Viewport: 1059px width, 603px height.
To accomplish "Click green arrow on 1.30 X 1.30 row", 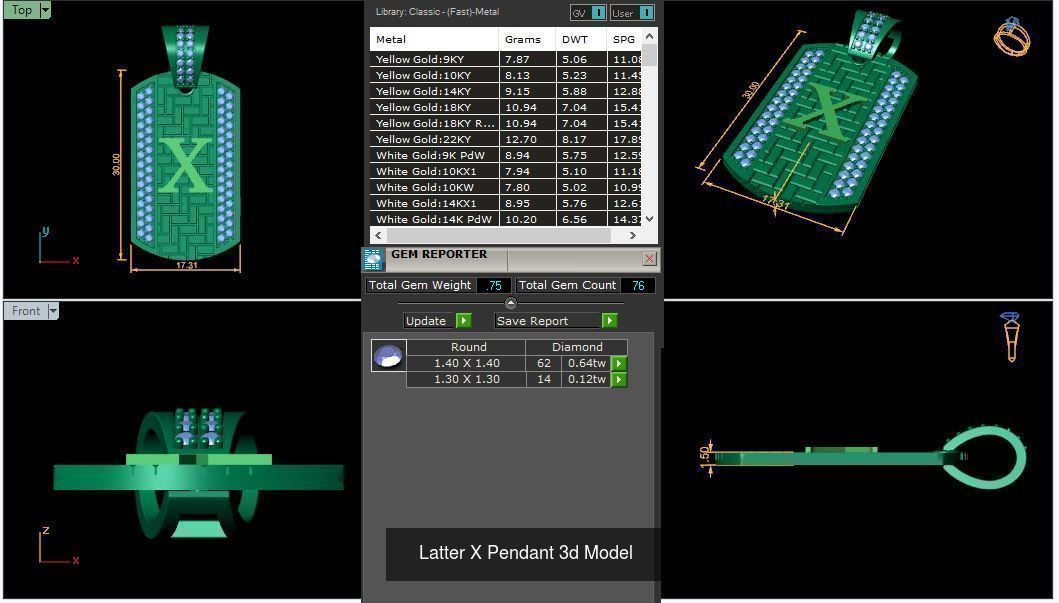I will 619,379.
